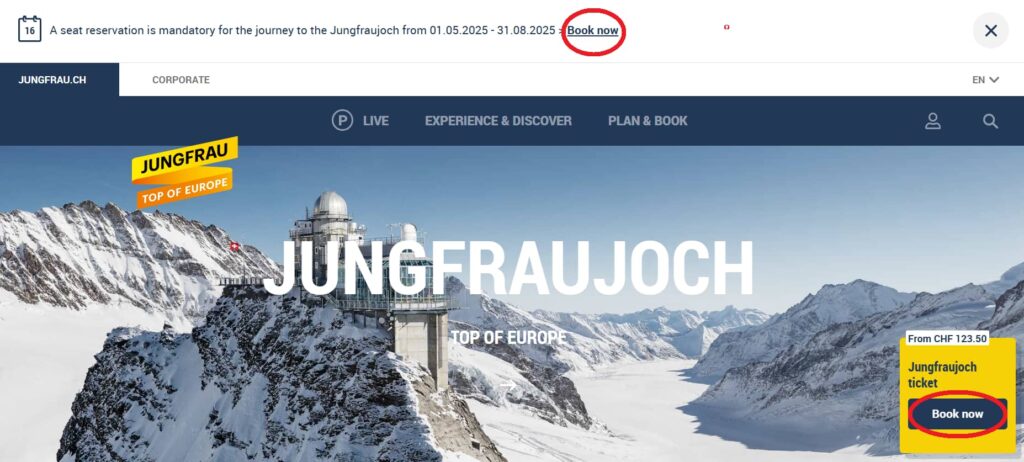Open the LIVE menu item
This screenshot has height=462, width=1024.
[x=376, y=121]
